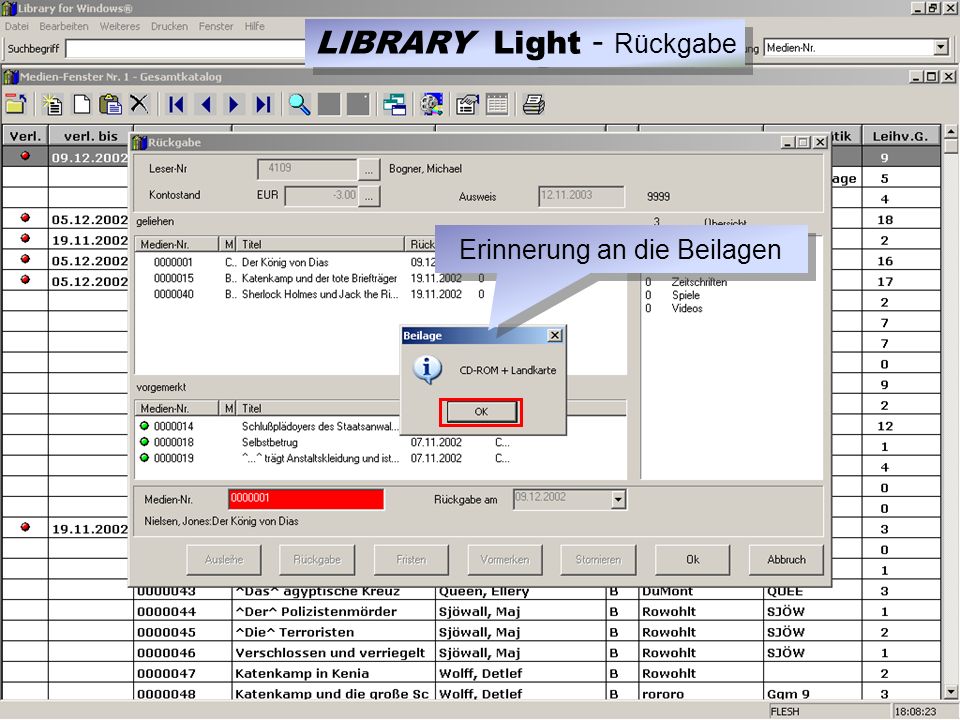Confirm the Beilage message with OK
The image size is (960, 720).
click(481, 412)
